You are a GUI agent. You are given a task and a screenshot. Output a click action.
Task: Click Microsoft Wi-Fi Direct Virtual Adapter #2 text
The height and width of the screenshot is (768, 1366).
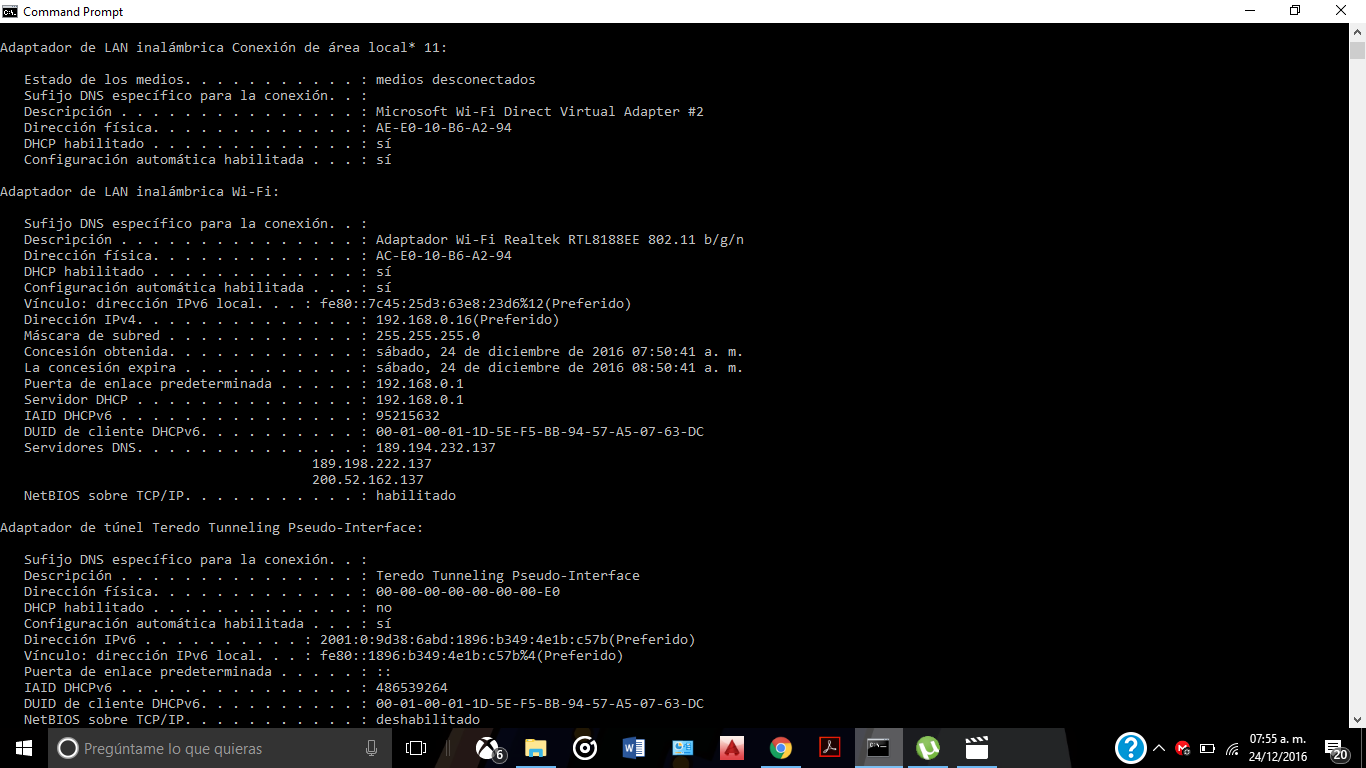click(540, 112)
